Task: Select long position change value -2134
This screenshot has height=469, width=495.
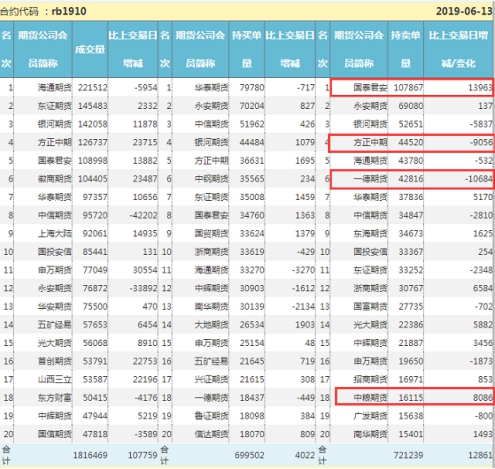Action: pyautogui.click(x=303, y=307)
